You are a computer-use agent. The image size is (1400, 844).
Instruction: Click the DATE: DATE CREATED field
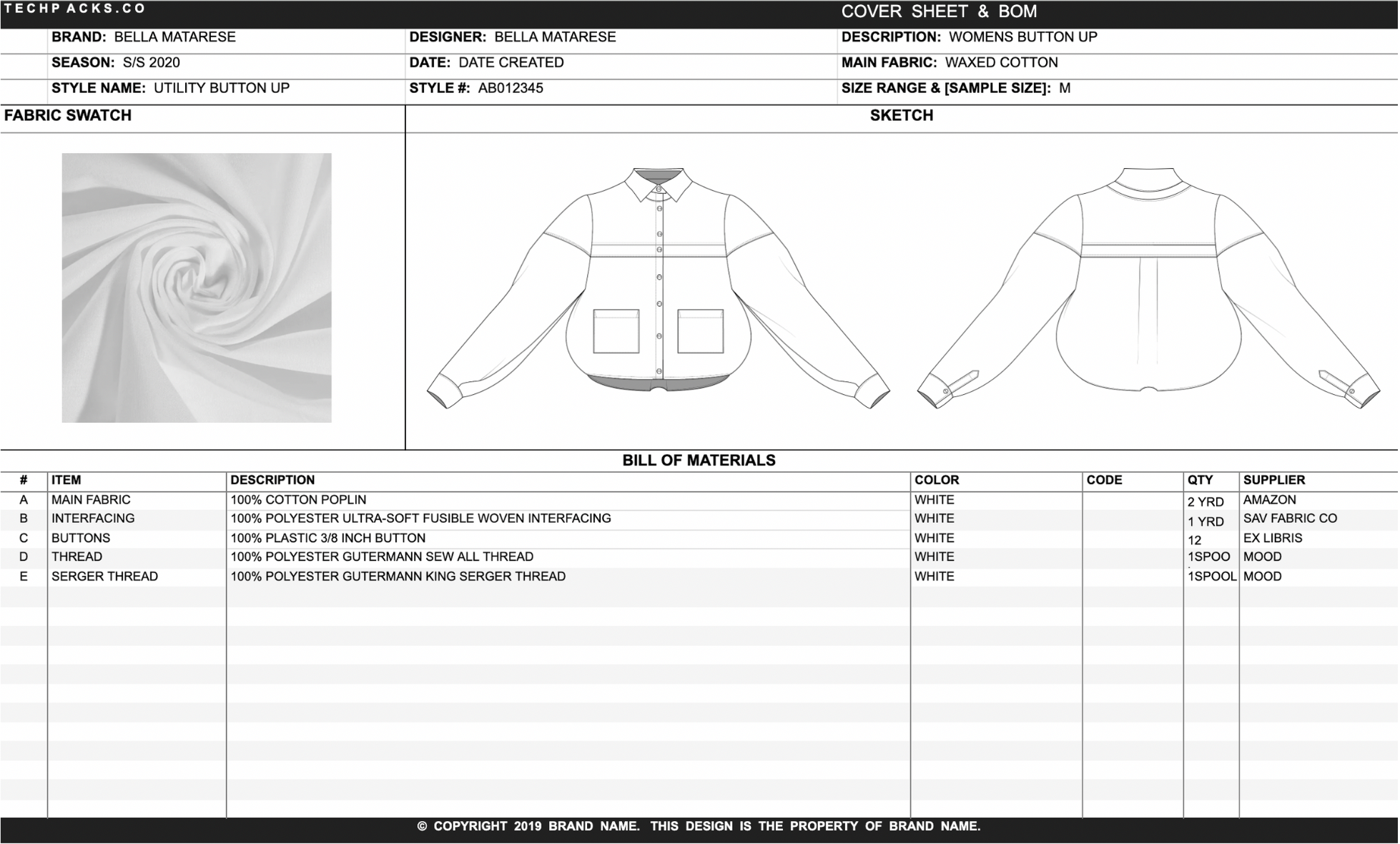click(x=487, y=63)
